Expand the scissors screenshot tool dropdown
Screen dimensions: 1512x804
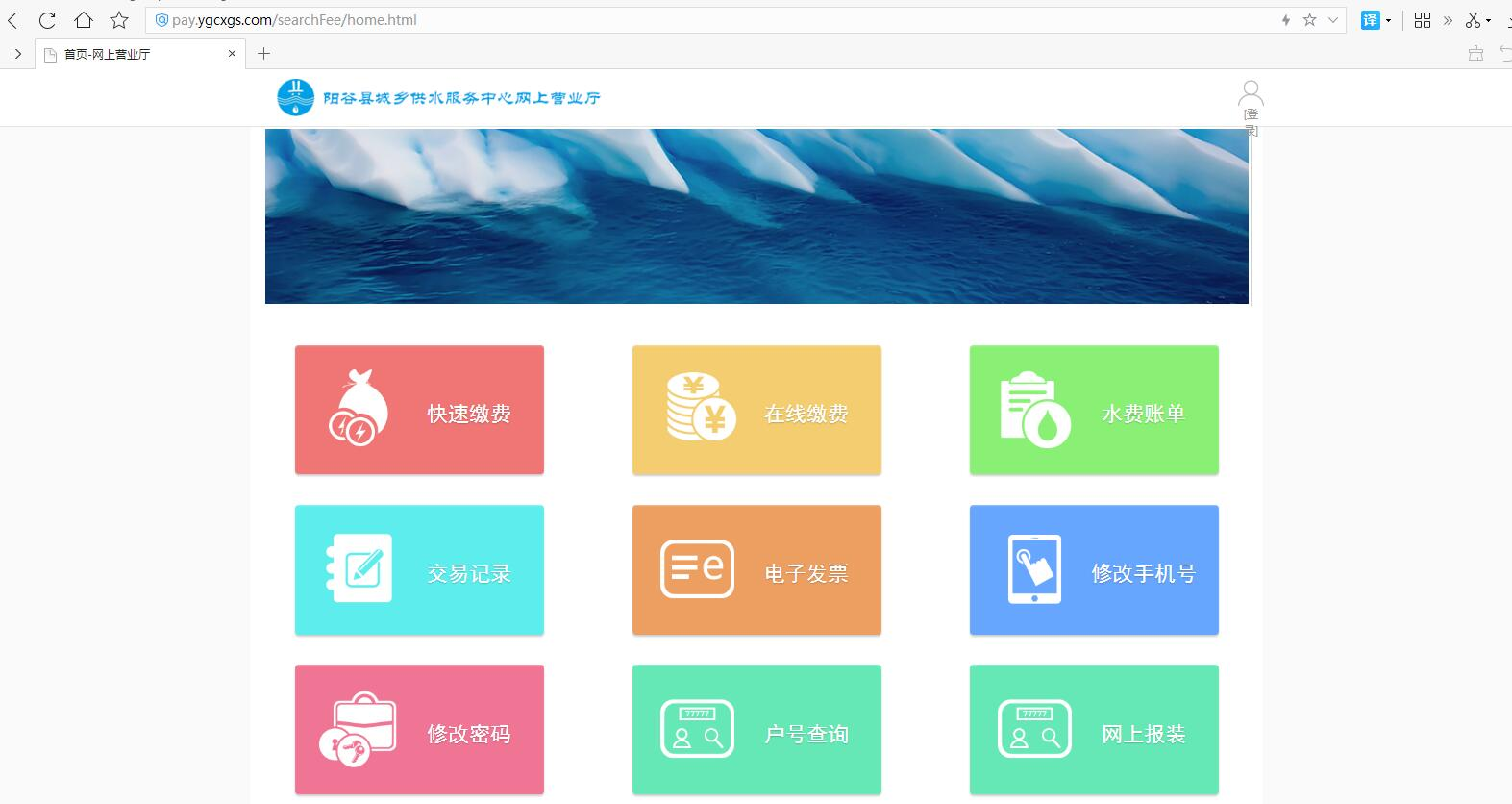click(x=1489, y=21)
